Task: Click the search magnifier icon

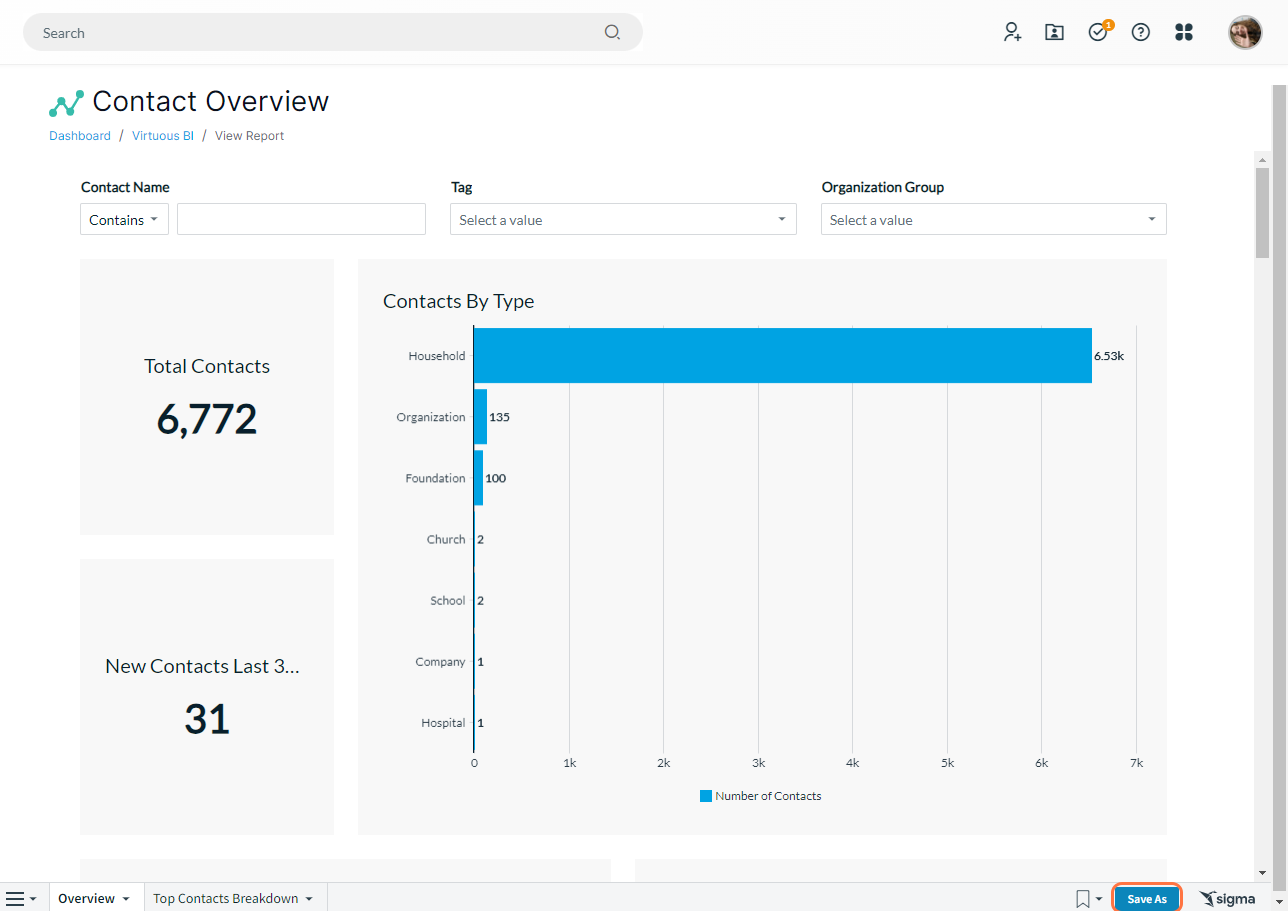Action: pyautogui.click(x=612, y=32)
